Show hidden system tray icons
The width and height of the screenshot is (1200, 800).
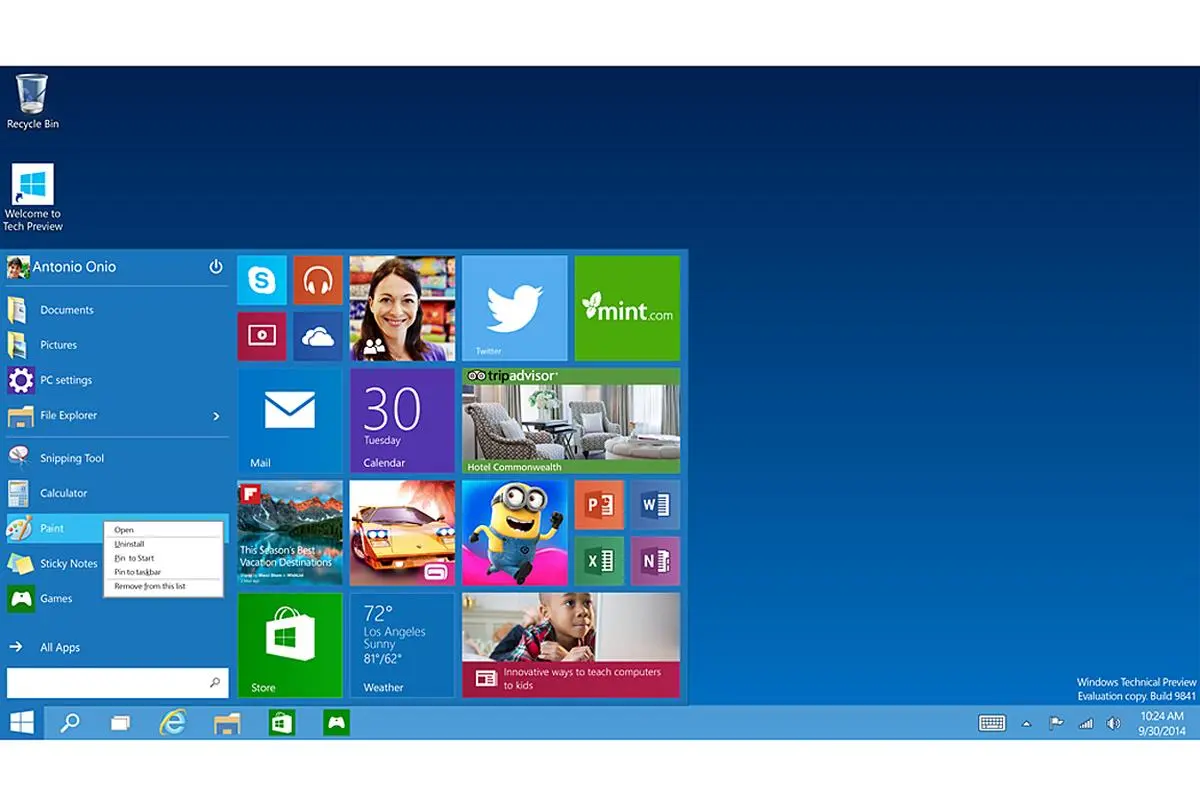1026,724
